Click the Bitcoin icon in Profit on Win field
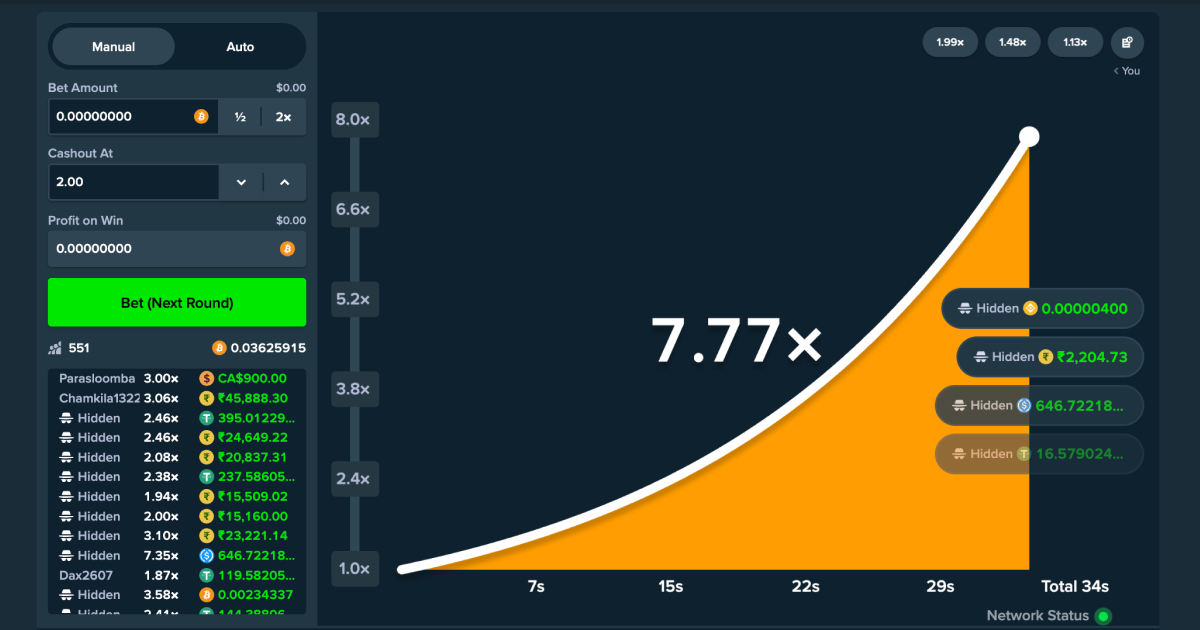The width and height of the screenshot is (1200, 630). point(287,249)
